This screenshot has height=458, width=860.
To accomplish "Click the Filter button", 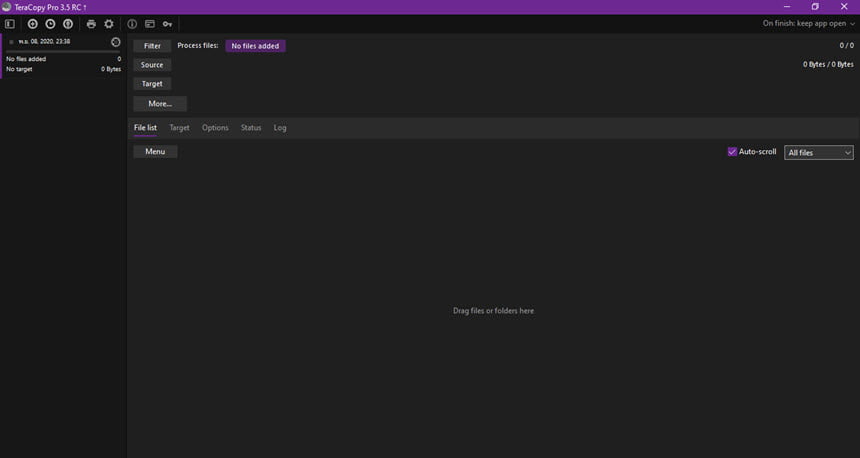I will [152, 46].
